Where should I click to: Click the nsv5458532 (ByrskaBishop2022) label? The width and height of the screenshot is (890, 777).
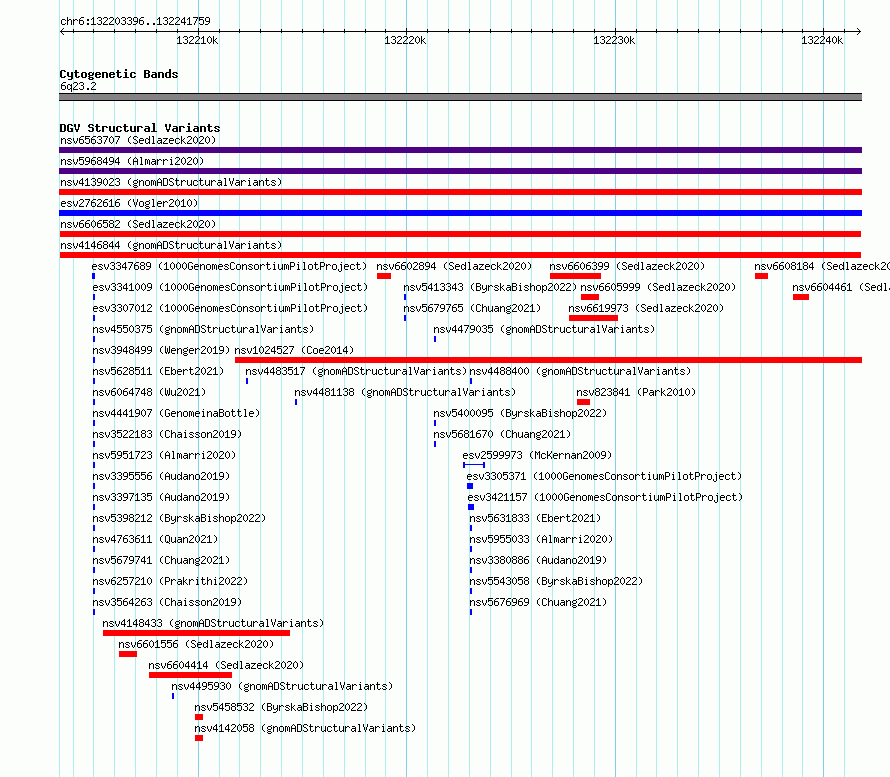pos(281,707)
